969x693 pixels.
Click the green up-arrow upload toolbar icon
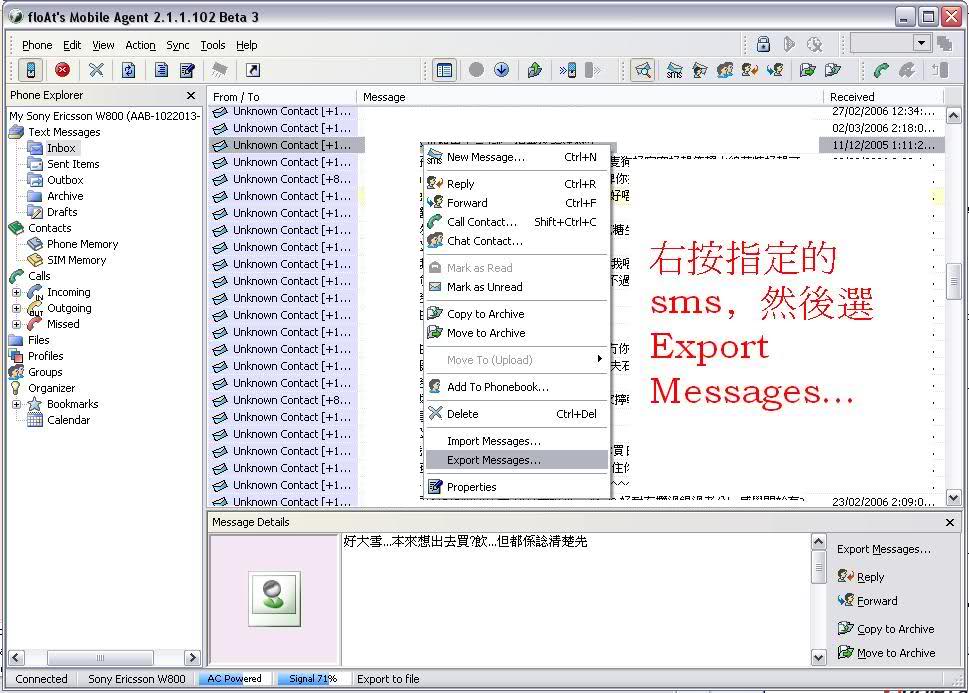click(535, 70)
